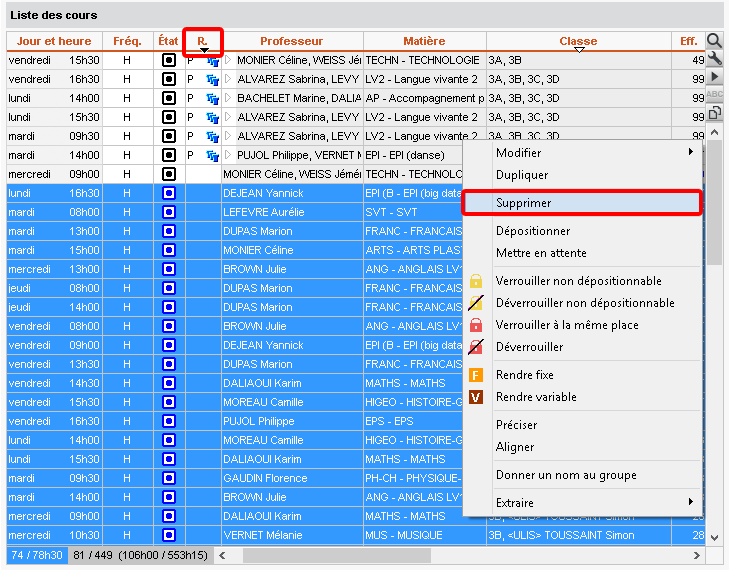
Task: Sort by Matière column header
Action: pyautogui.click(x=424, y=41)
